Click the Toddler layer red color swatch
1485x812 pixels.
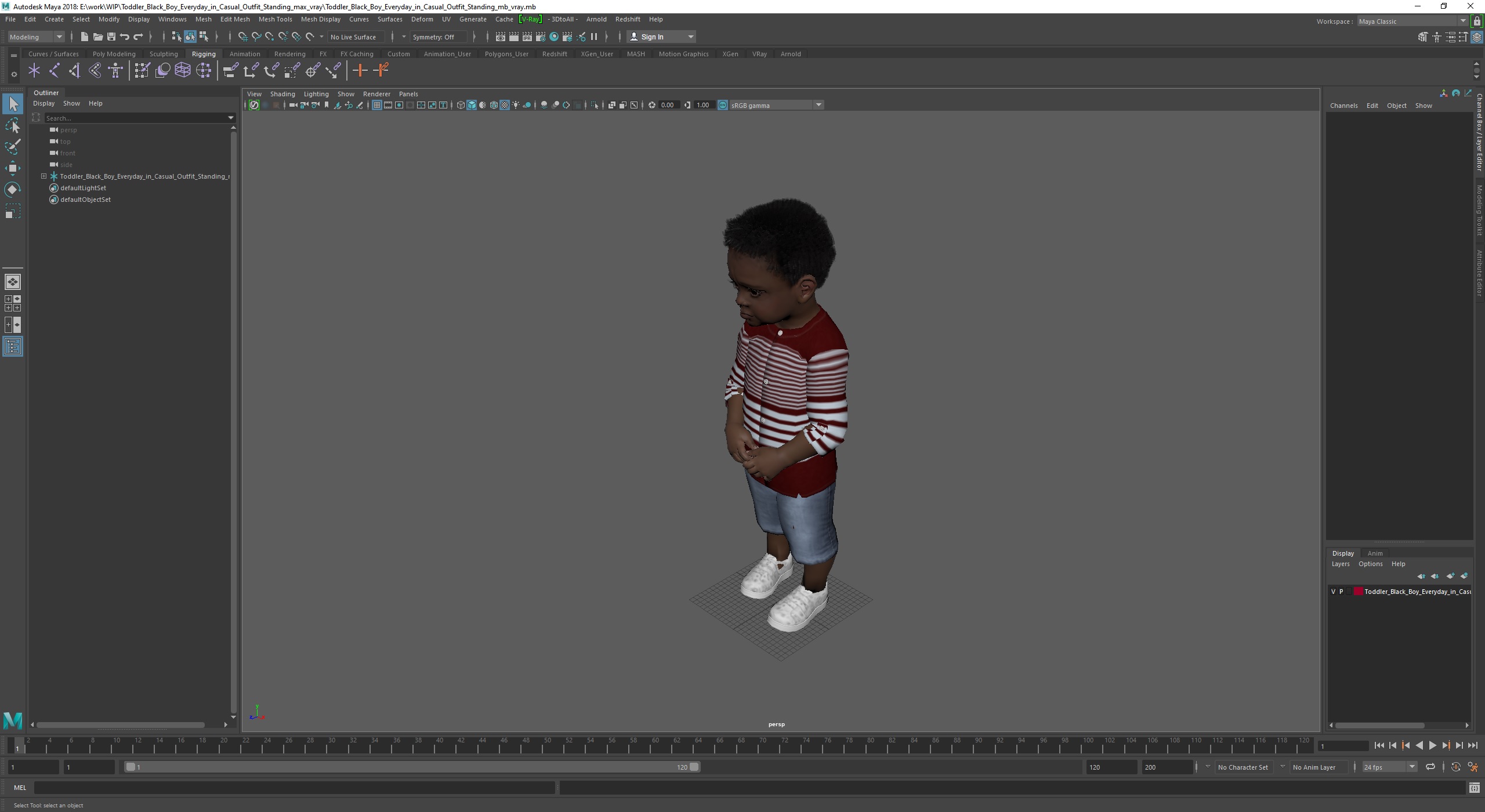coord(1358,592)
